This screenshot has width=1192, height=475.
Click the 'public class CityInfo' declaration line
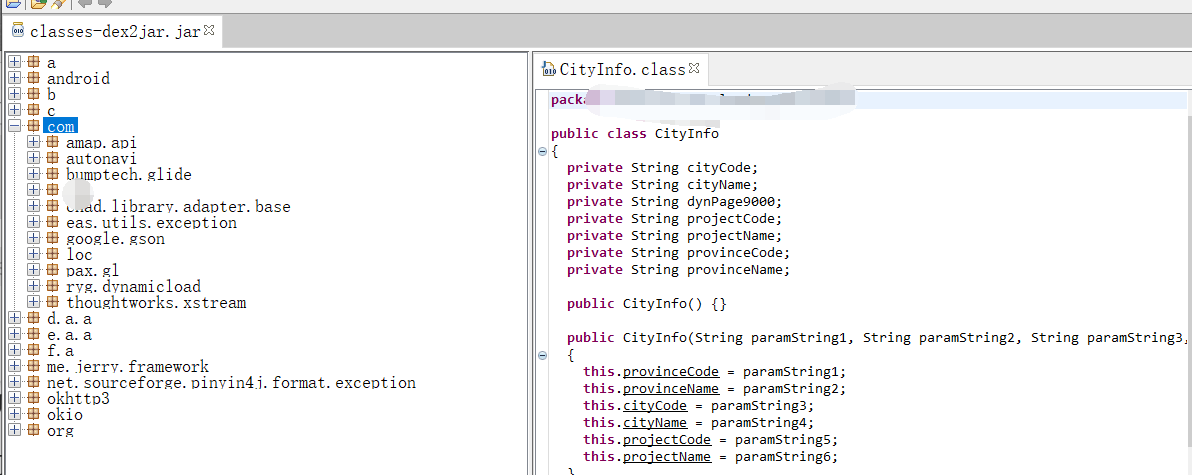tap(635, 134)
